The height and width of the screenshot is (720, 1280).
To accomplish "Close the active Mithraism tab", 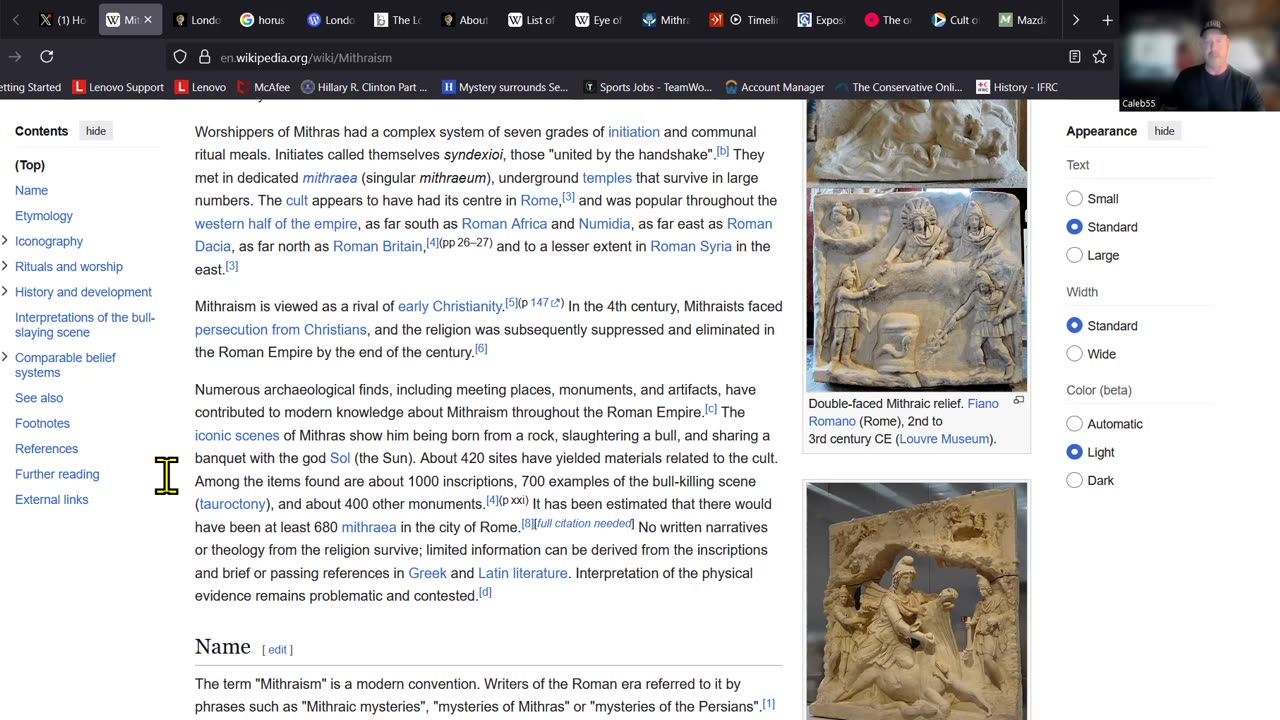I will point(148,20).
